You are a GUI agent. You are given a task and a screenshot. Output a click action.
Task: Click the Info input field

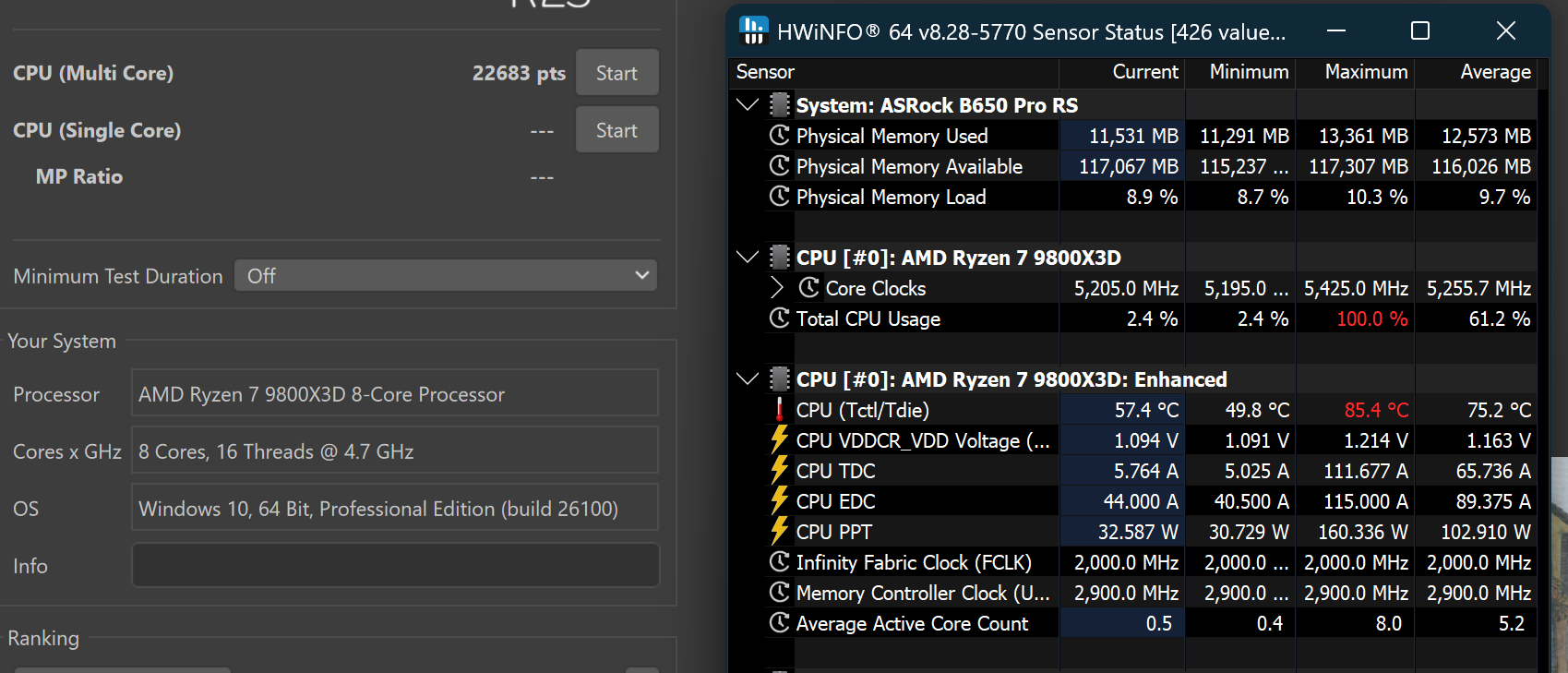tap(395, 565)
